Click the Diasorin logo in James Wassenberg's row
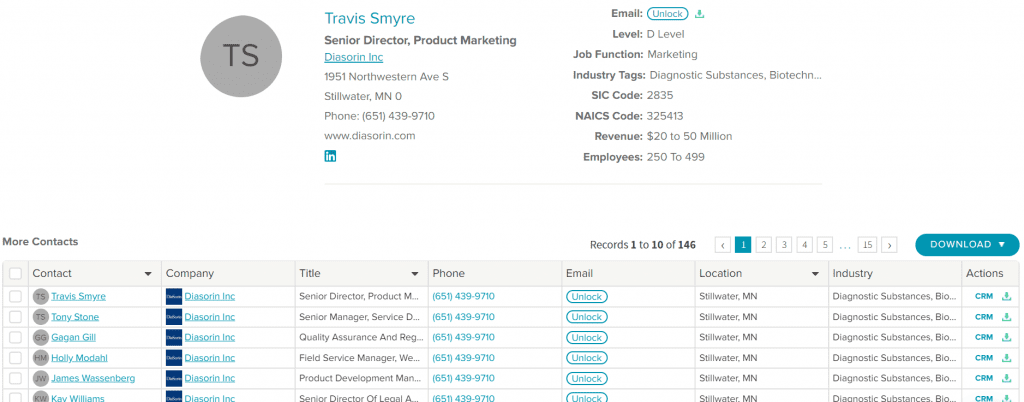 pos(174,379)
